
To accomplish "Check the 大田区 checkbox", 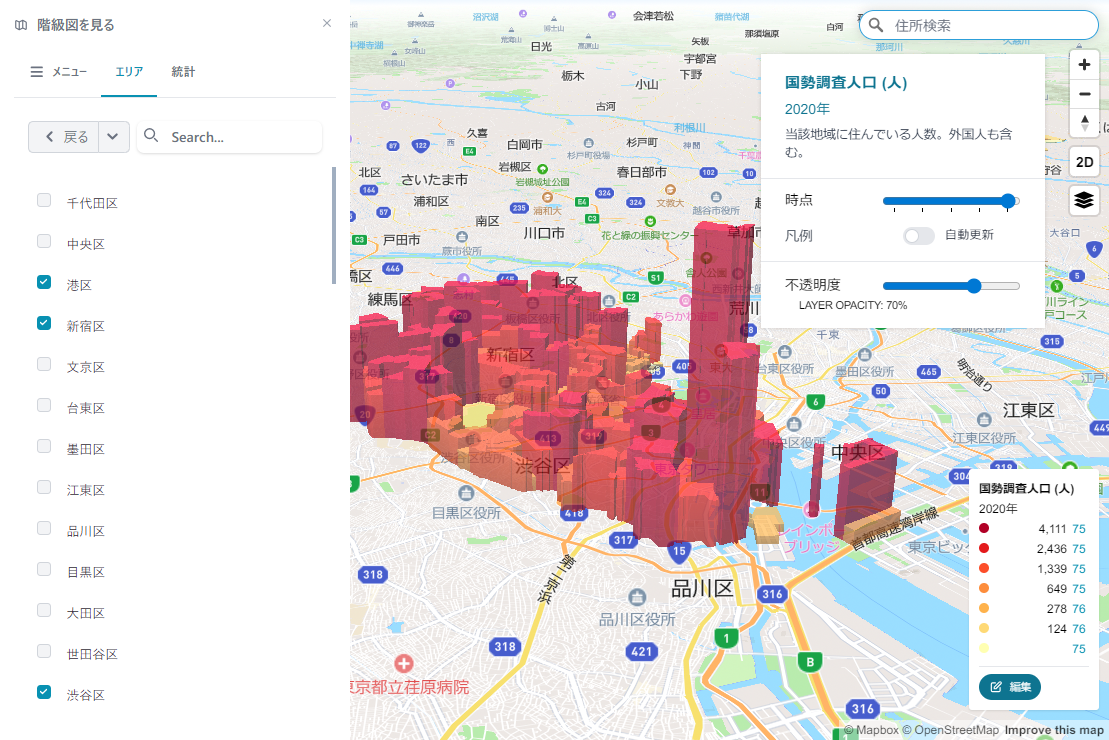I will click(44, 611).
